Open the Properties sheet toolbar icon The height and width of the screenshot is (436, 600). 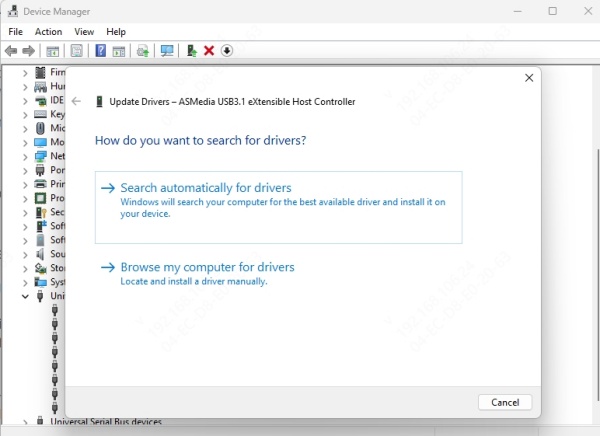(x=77, y=51)
